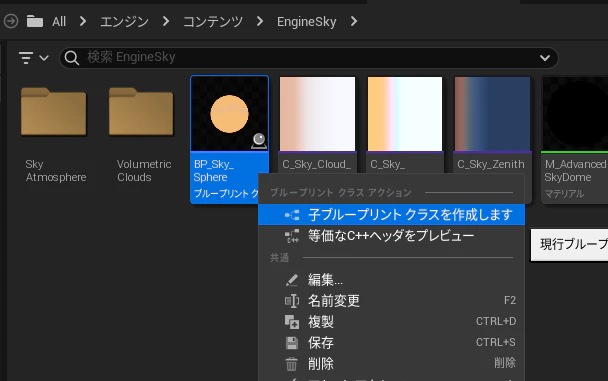Select the orange-white C_Sky_ curve thumbnail
The height and width of the screenshot is (381, 608).
[x=405, y=114]
